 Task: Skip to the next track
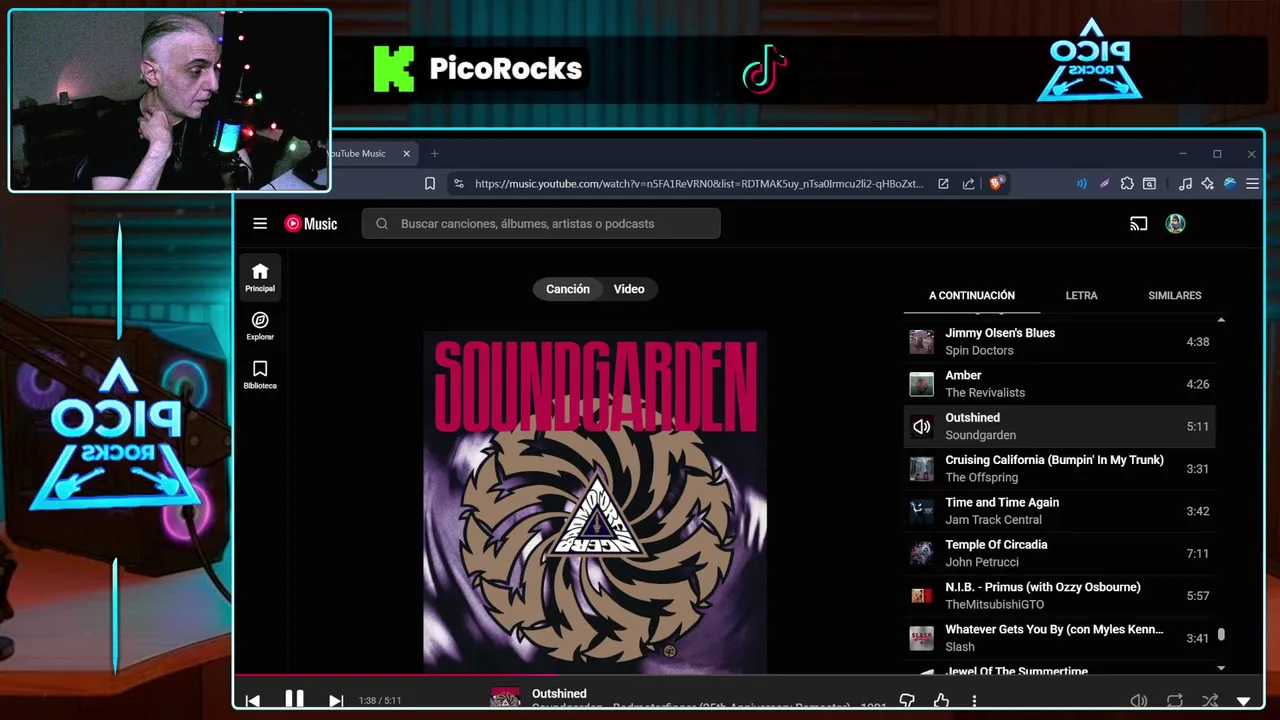pos(336,701)
